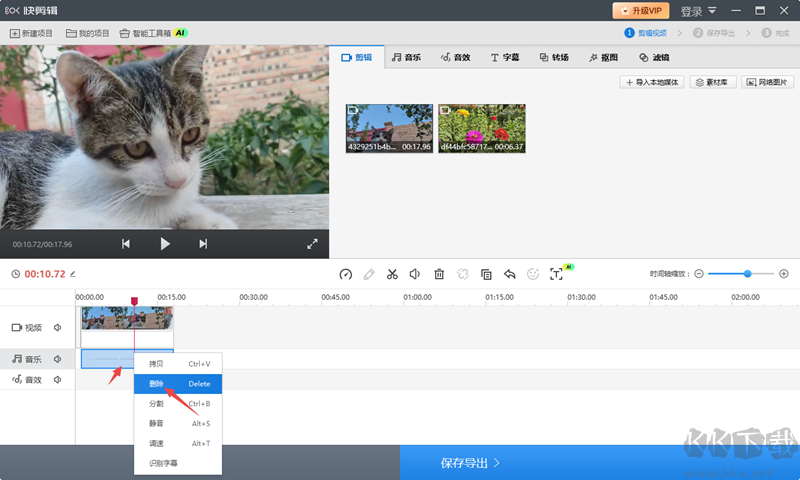
Task: Click the timeline zoom slider handle
Action: pyautogui.click(x=747, y=273)
